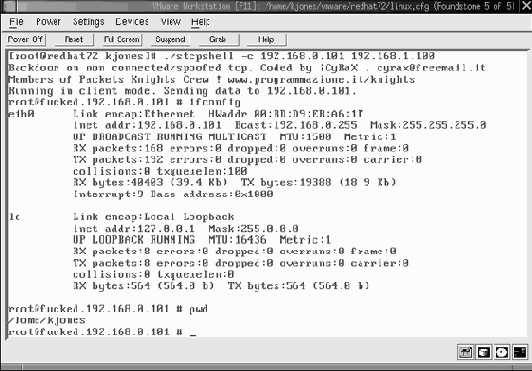Click the 'Members of Packets Knights Crew' line
Screen dimensions: 532x371
(211, 79)
